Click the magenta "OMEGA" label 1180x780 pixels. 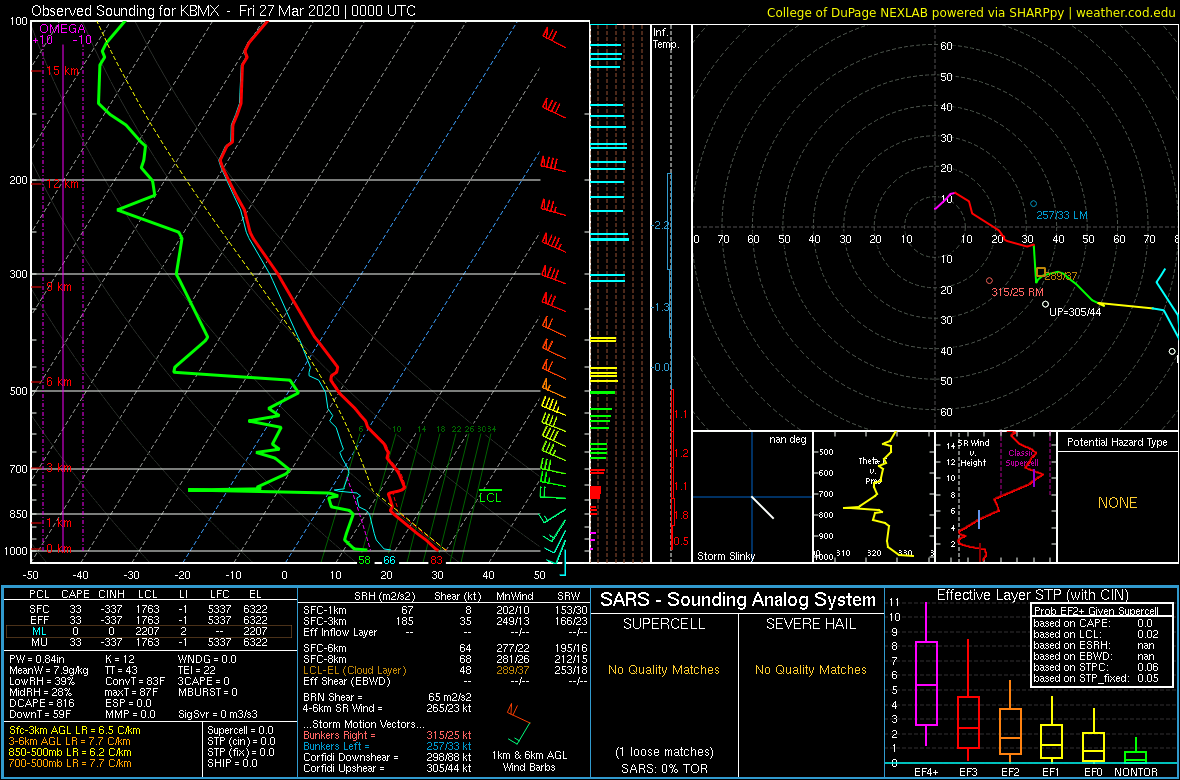(62, 29)
